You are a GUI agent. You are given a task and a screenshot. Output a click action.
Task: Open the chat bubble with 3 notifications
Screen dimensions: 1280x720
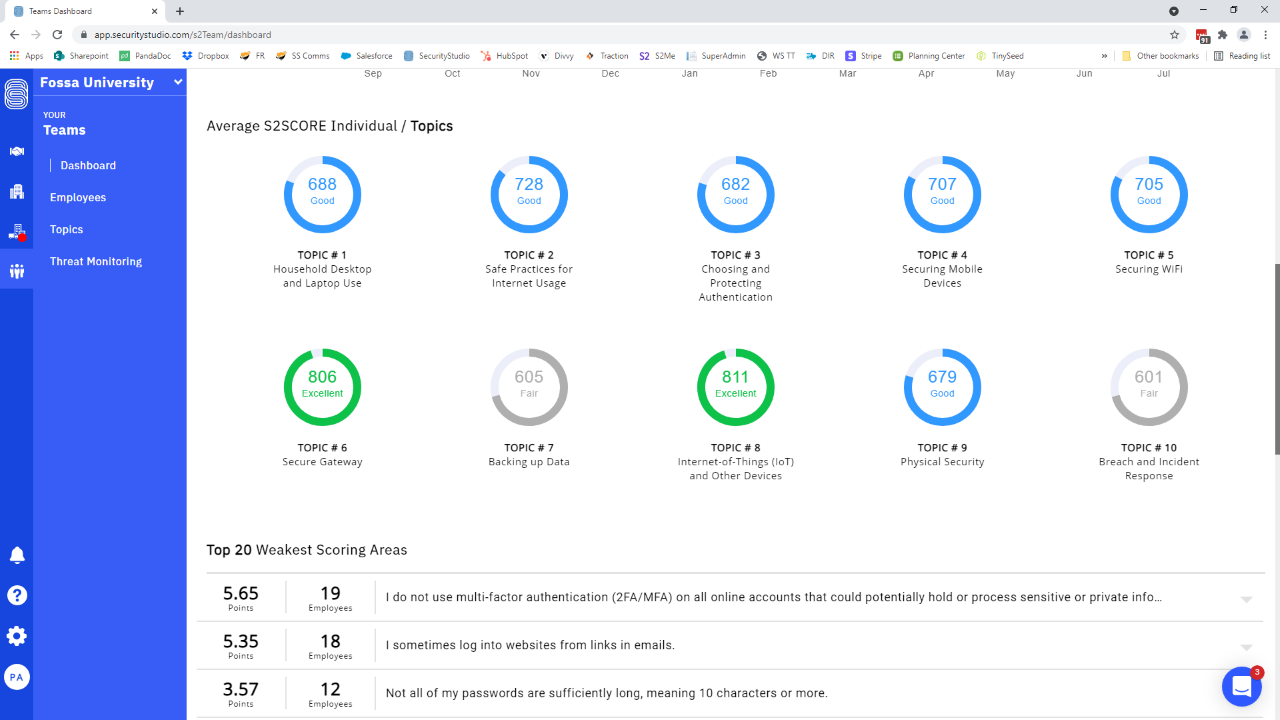1241,686
